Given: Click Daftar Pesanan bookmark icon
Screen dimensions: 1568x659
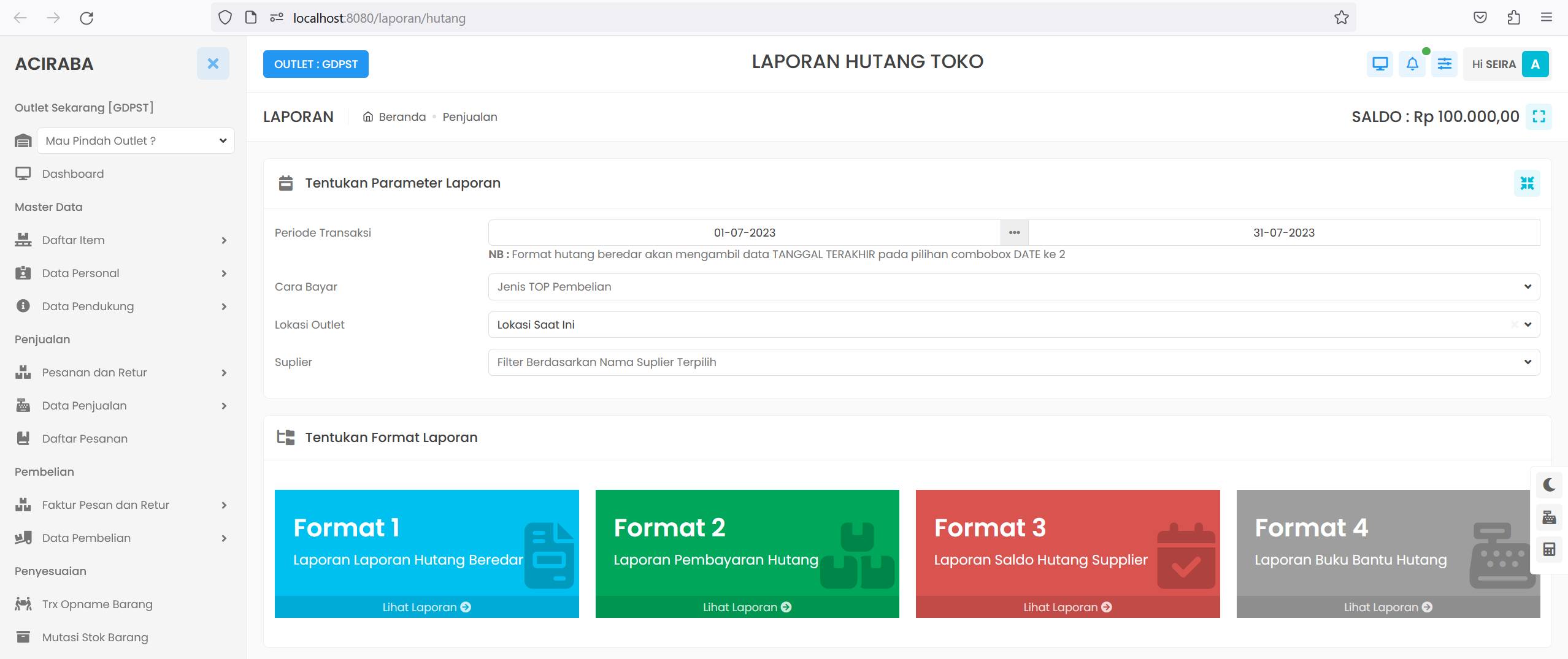Looking at the screenshot, I should pos(23,438).
